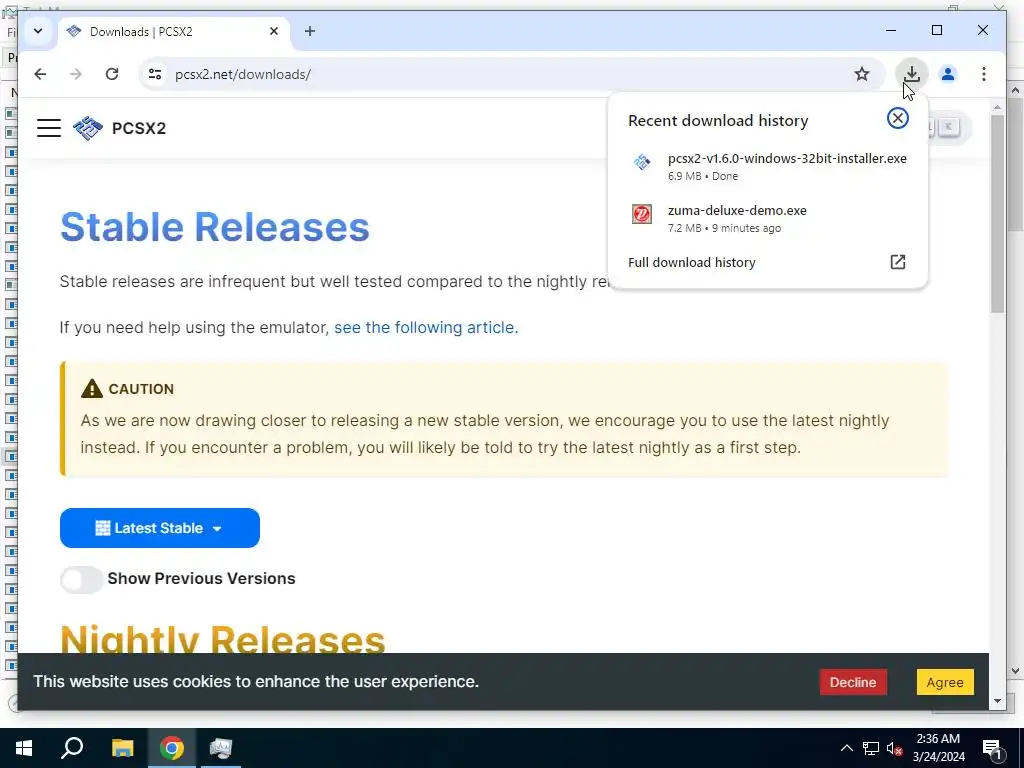Open a new tab with plus button

click(x=310, y=31)
